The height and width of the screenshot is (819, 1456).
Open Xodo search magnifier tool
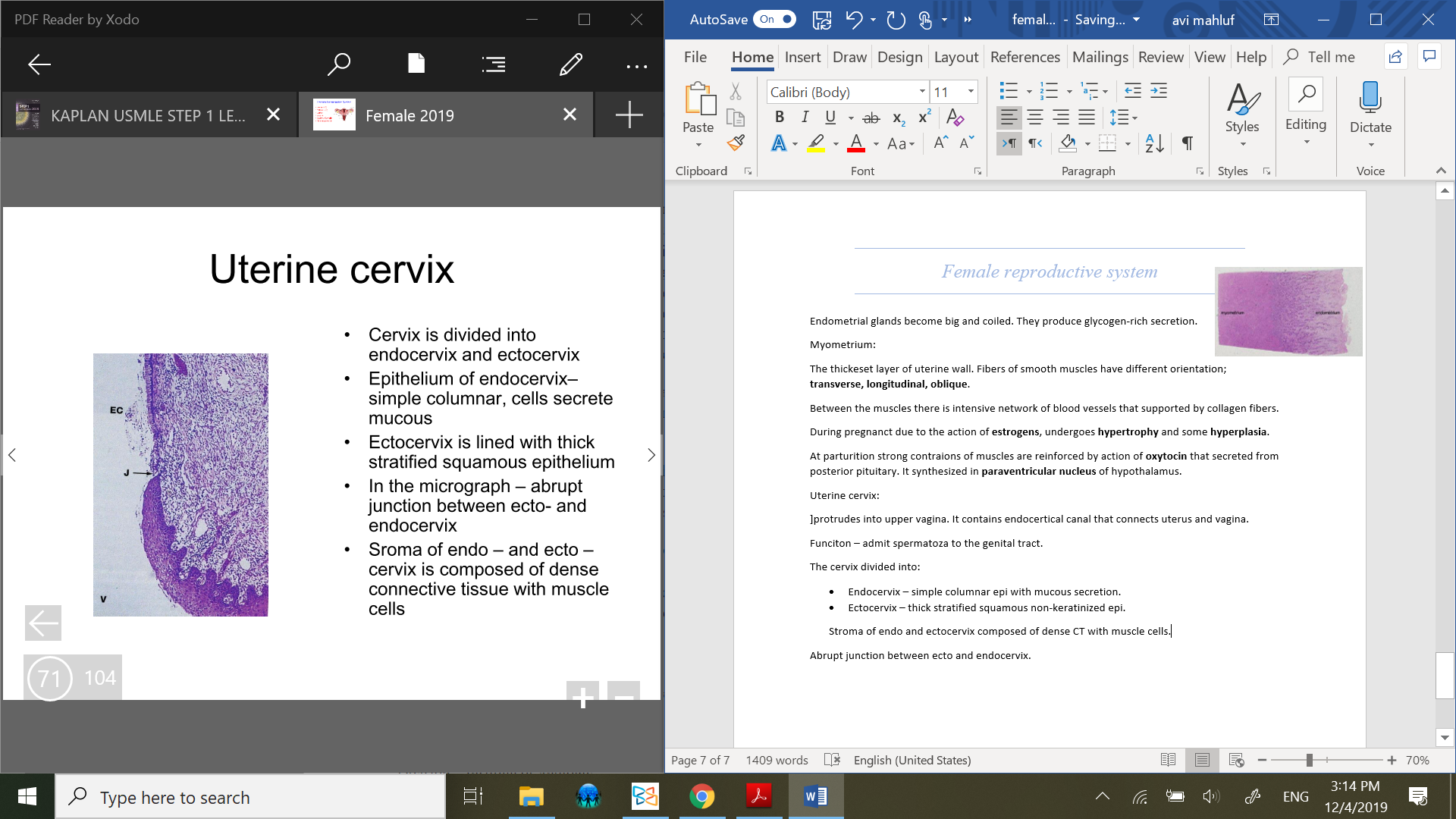pos(338,64)
